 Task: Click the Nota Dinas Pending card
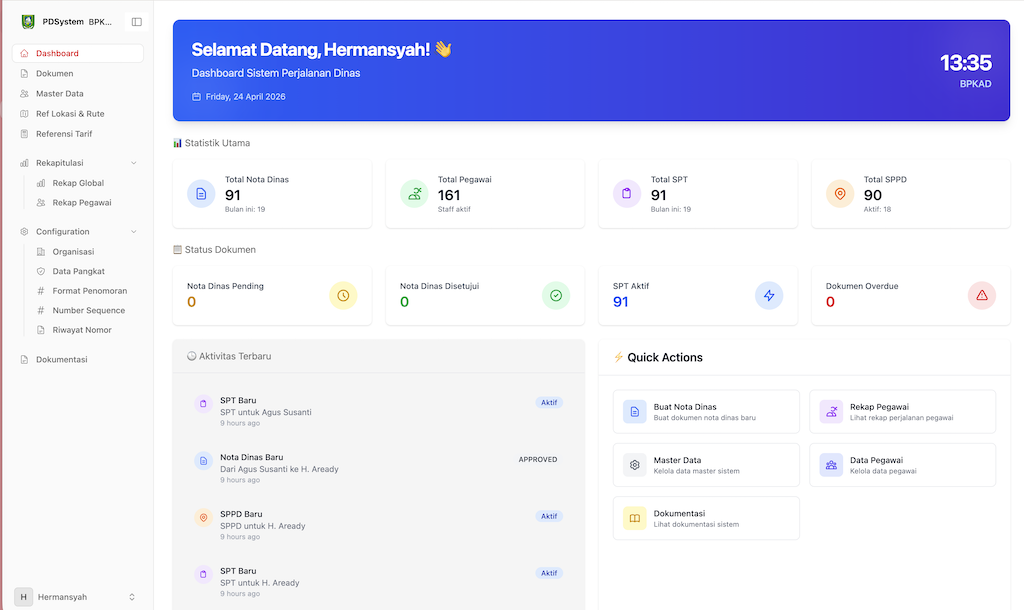point(272,296)
